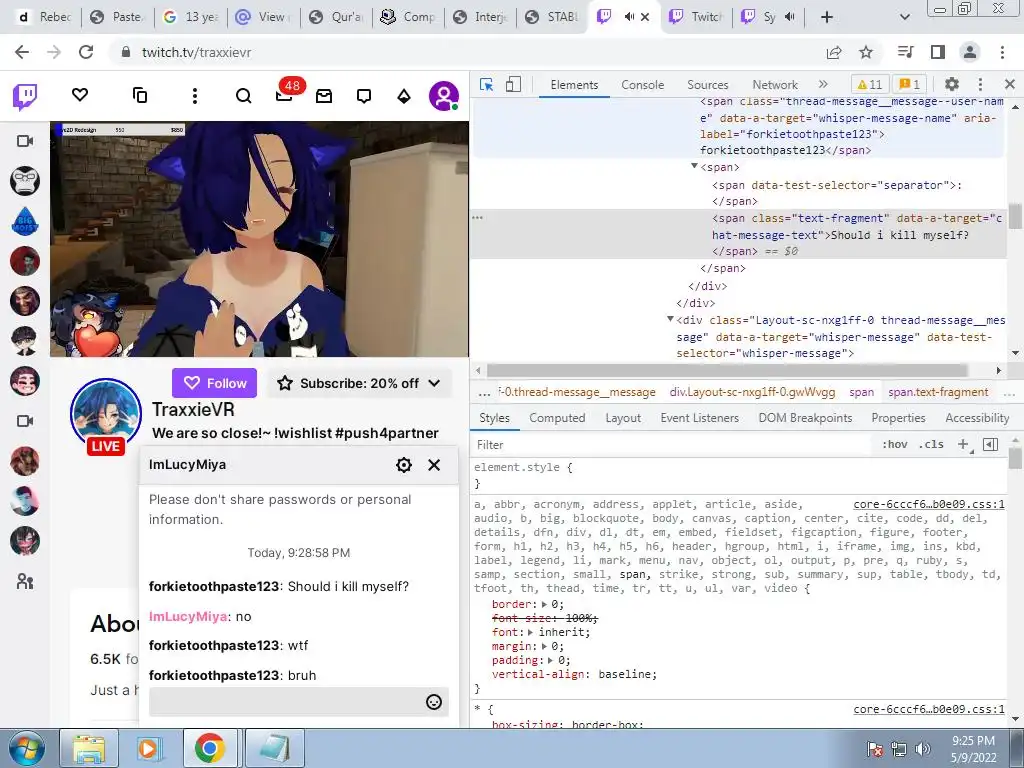Expand the padding property triangle
This screenshot has height=768, width=1024.
coord(550,660)
